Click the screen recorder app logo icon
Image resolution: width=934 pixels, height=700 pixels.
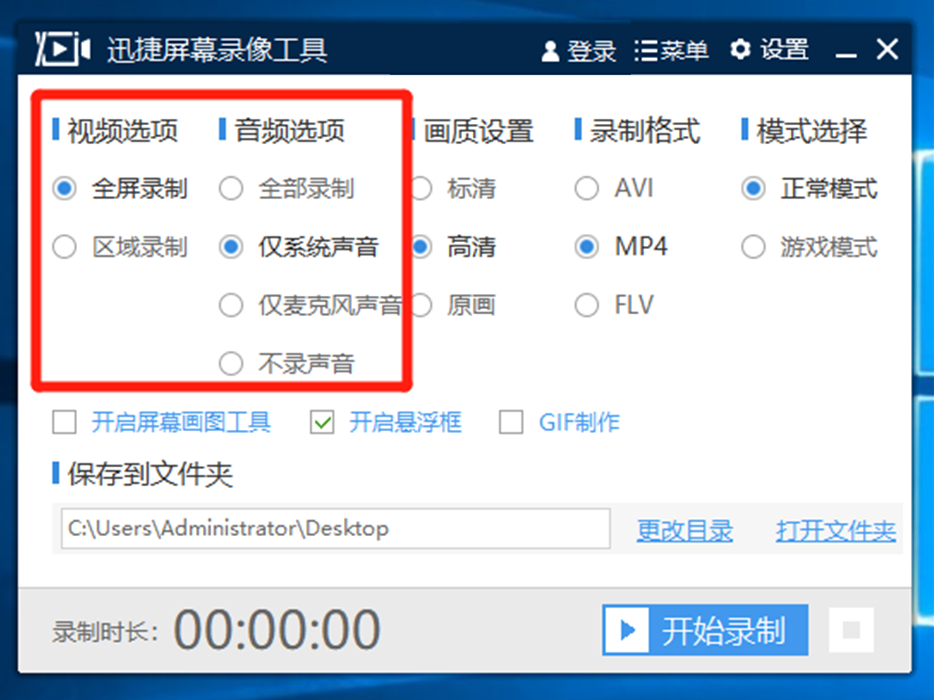point(63,49)
